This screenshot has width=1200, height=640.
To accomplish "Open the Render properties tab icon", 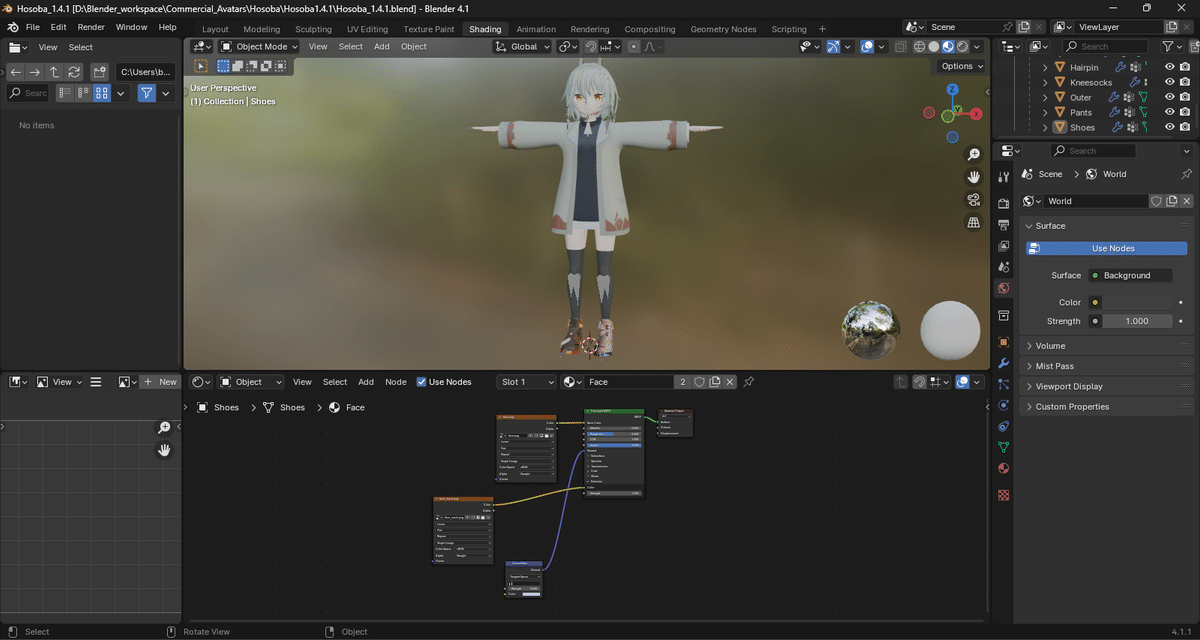I will click(x=1004, y=203).
